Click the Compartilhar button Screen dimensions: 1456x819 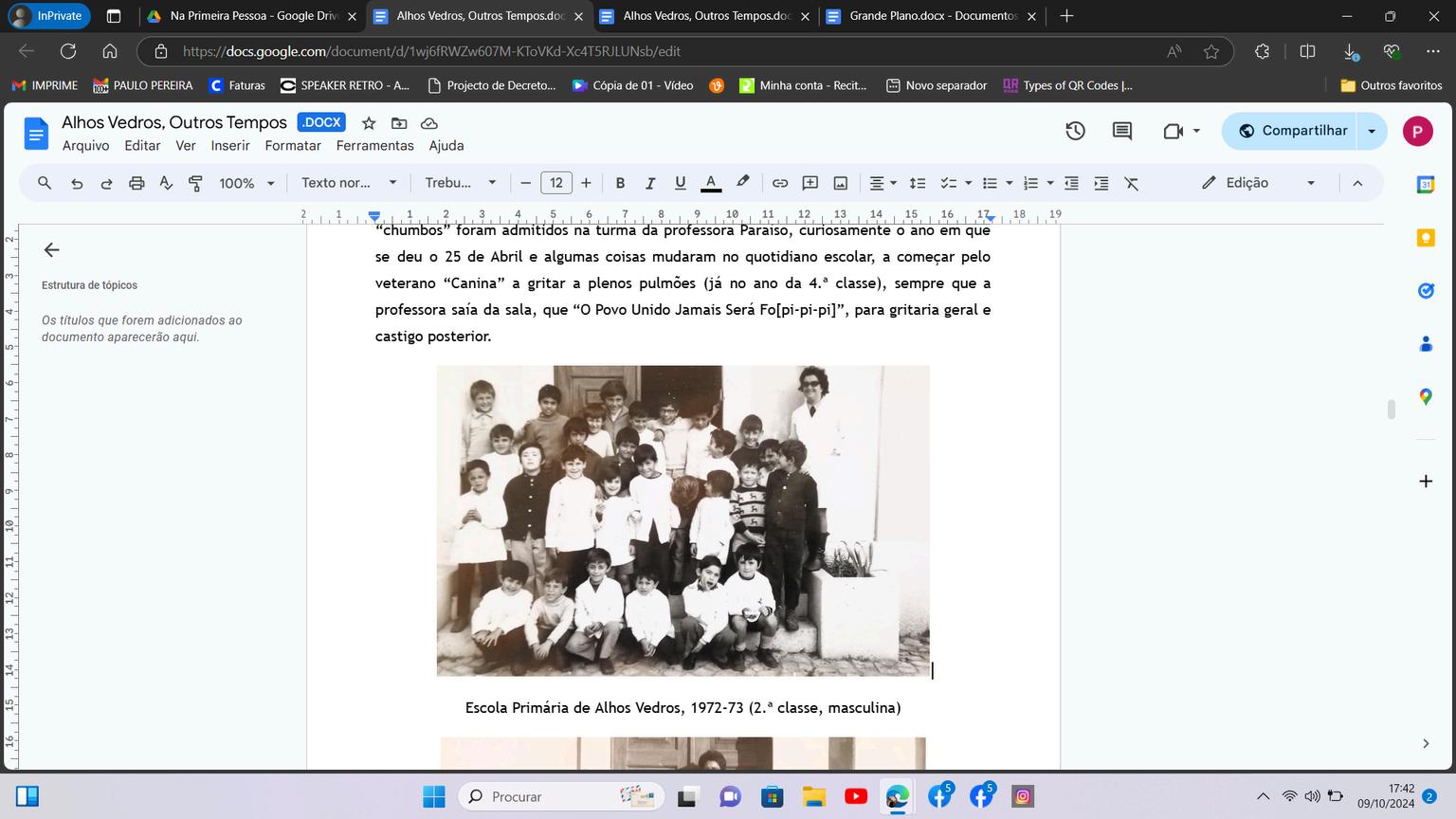1290,131
